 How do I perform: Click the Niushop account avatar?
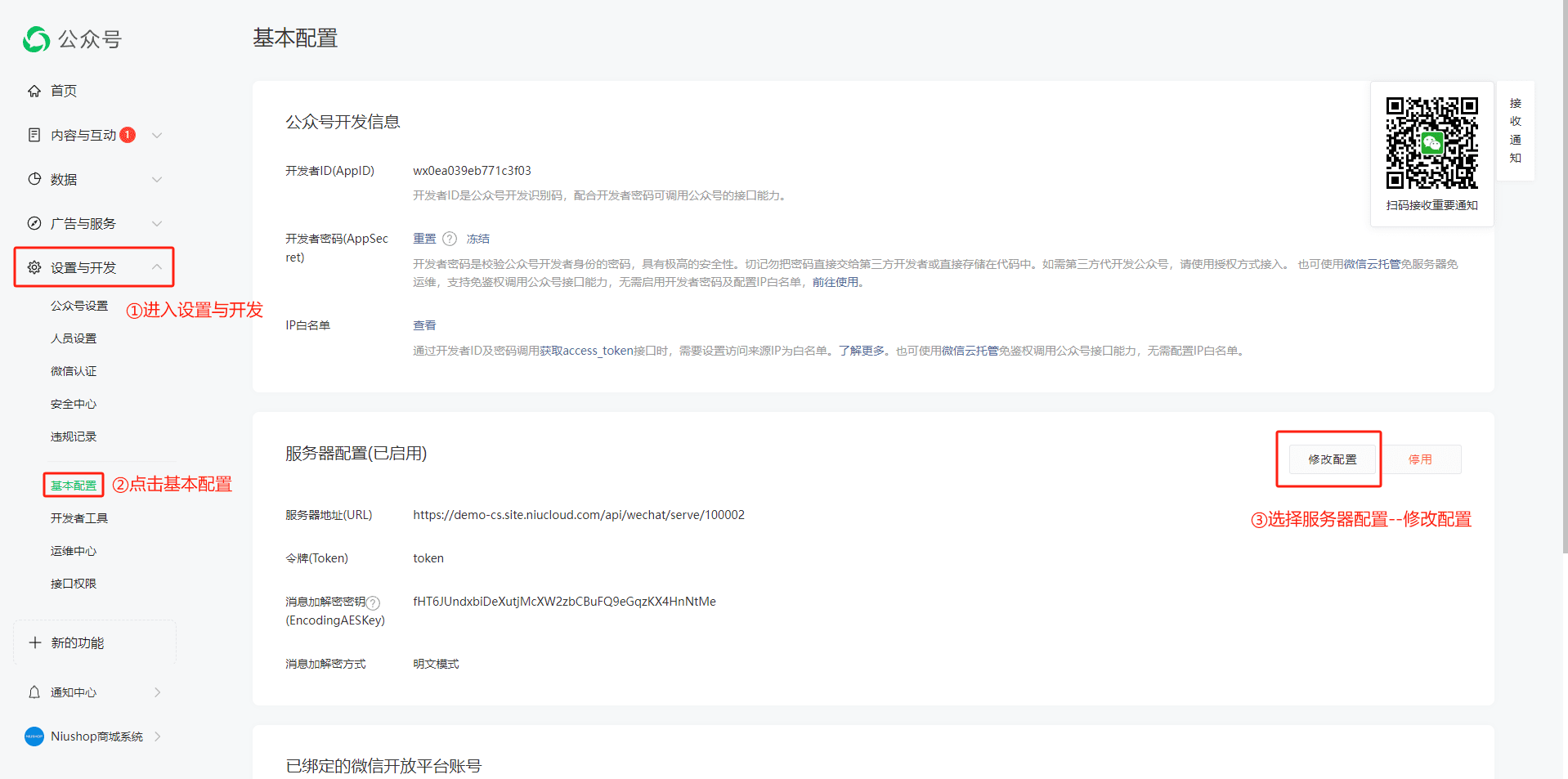click(x=34, y=736)
